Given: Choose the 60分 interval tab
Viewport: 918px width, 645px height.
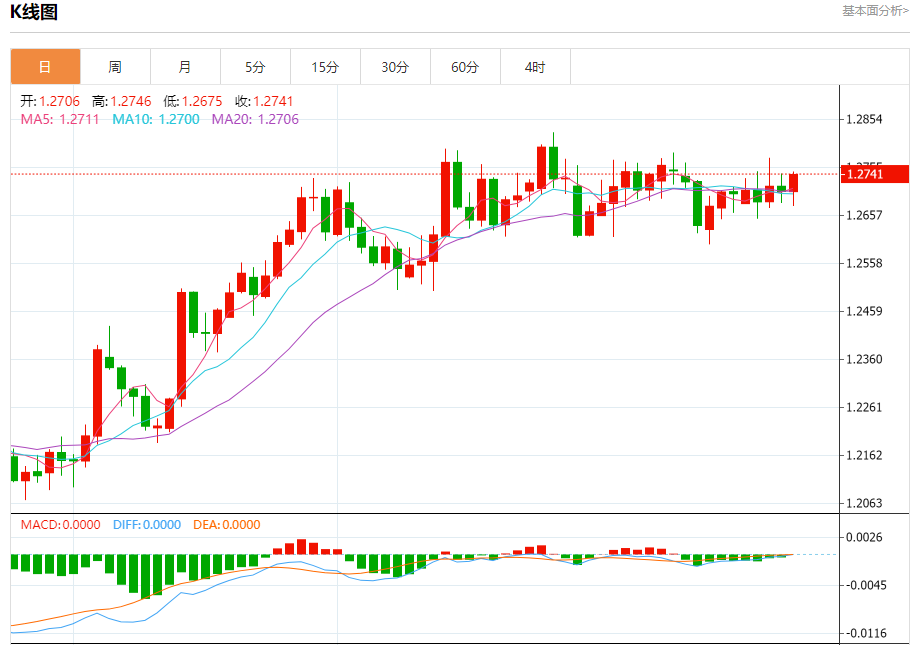Looking at the screenshot, I should coord(465,67).
